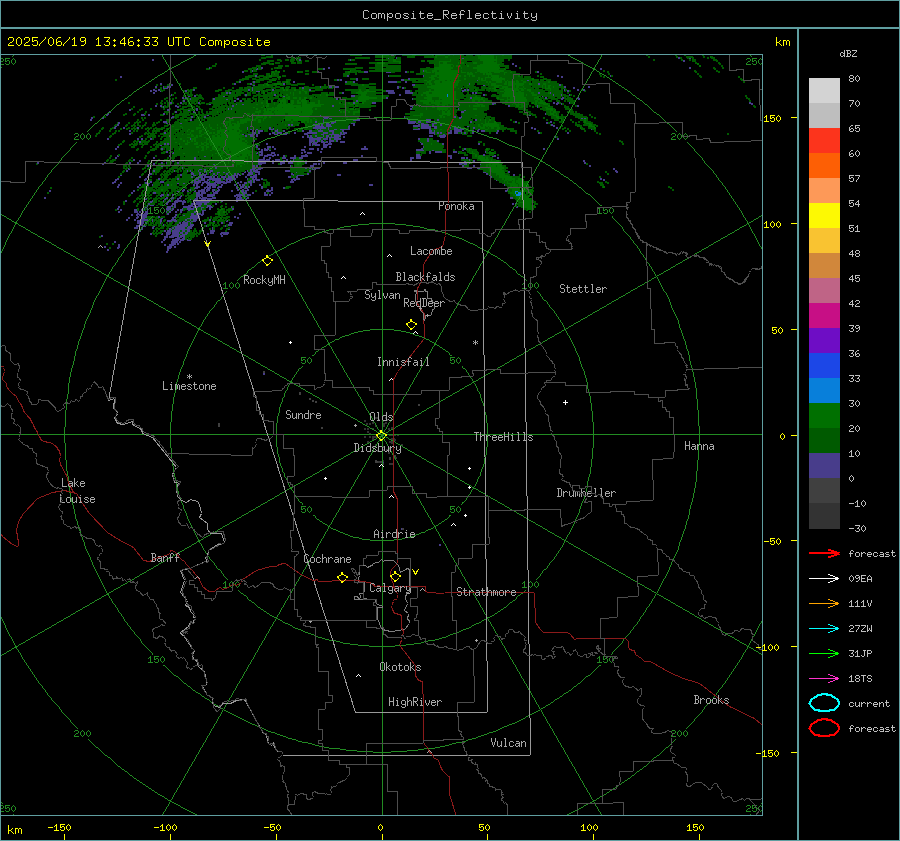Viewport: 900px width, 841px height.
Task: Click the blue high-reflectivity cell northeast of Ponoka
Action: (x=518, y=193)
